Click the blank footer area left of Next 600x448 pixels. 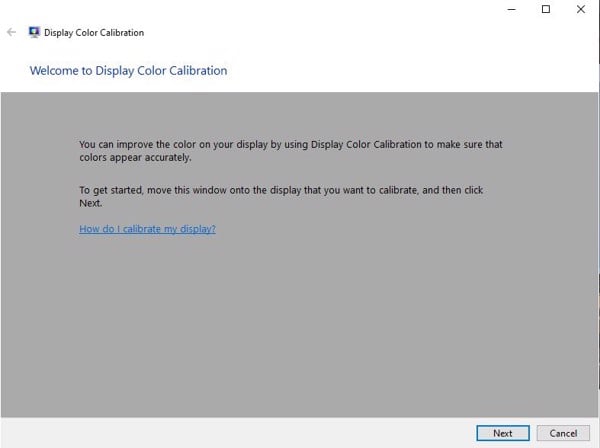(237, 433)
